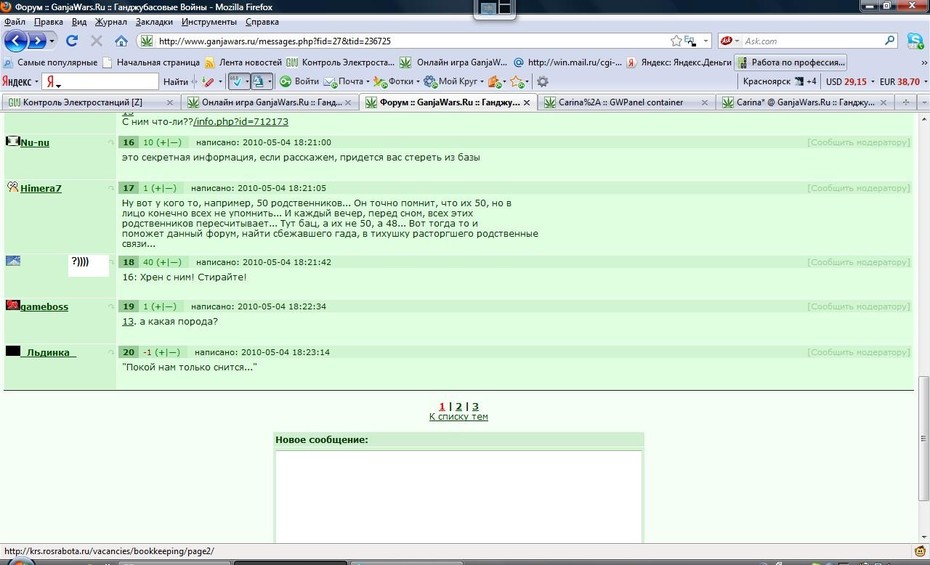
Task: Open the Работа по профессия bookmark
Action: (x=791, y=62)
